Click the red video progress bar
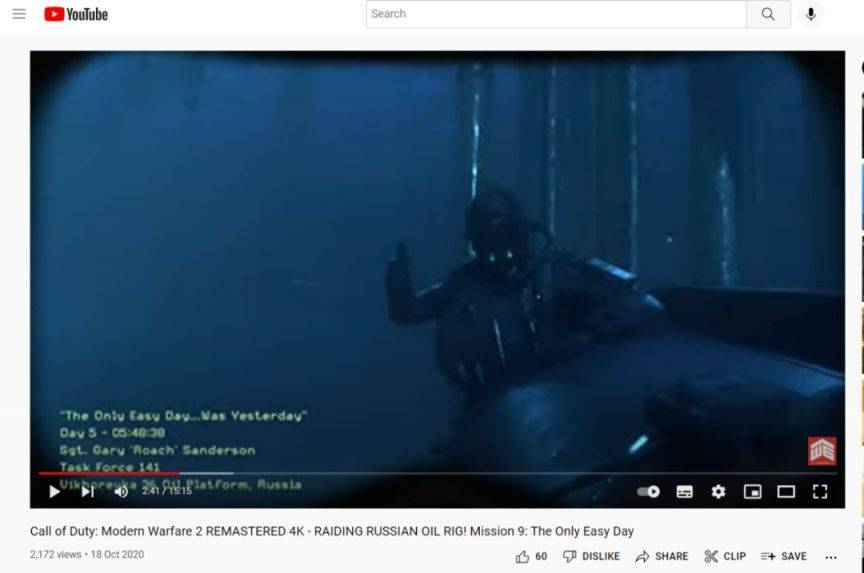 (108, 473)
